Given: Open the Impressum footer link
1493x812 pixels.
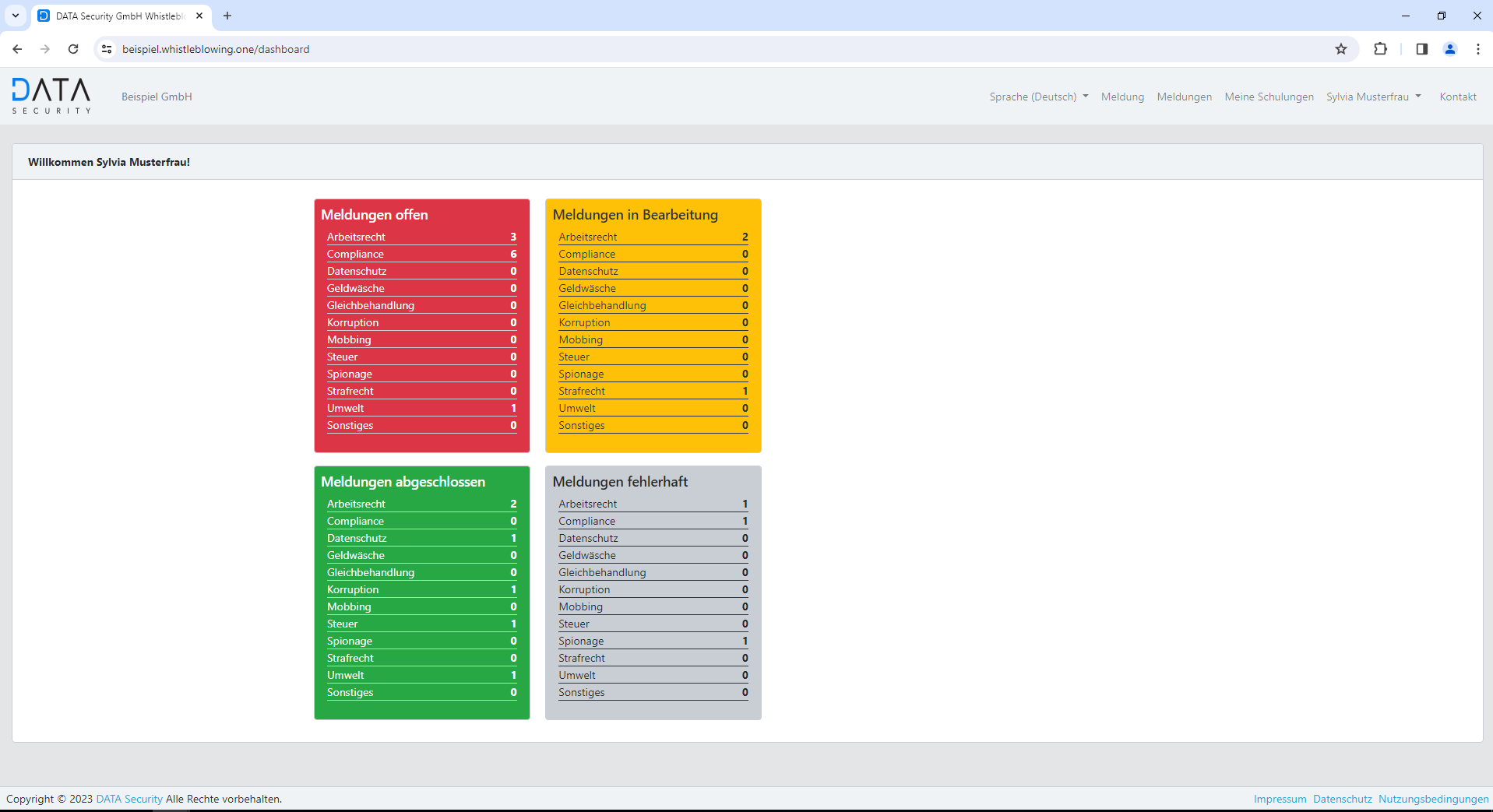Looking at the screenshot, I should pos(1280,799).
